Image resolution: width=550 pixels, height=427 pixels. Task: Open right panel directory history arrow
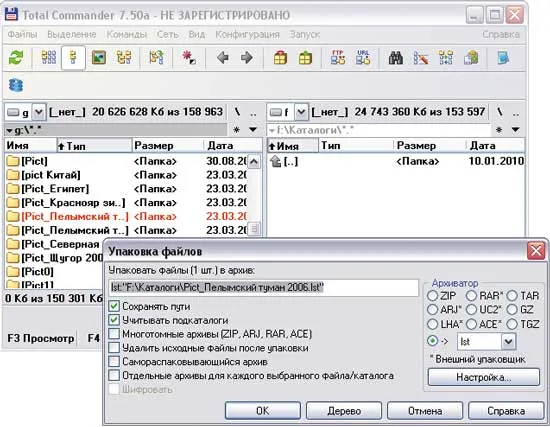click(515, 130)
